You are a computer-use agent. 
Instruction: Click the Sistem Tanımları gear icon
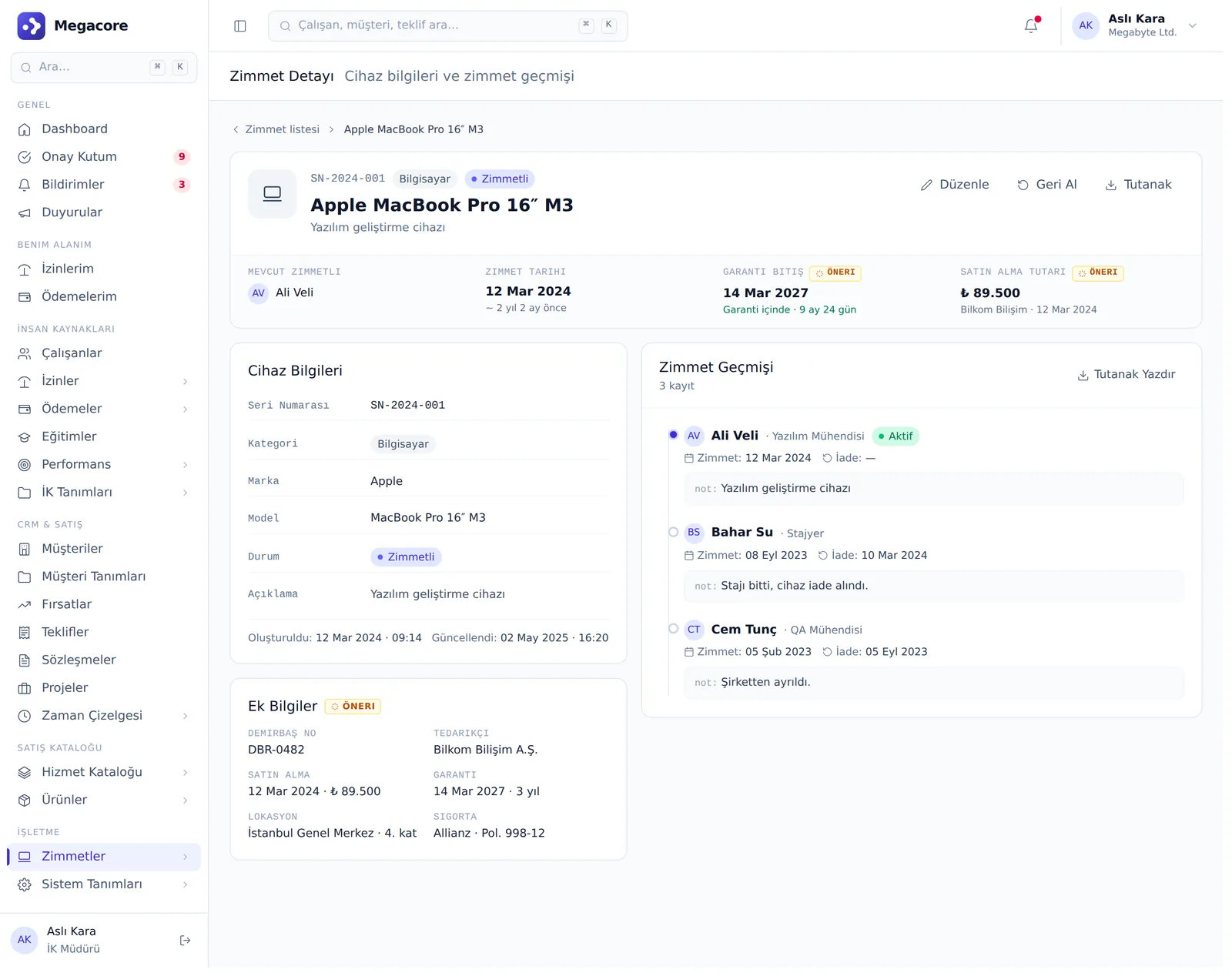point(25,884)
